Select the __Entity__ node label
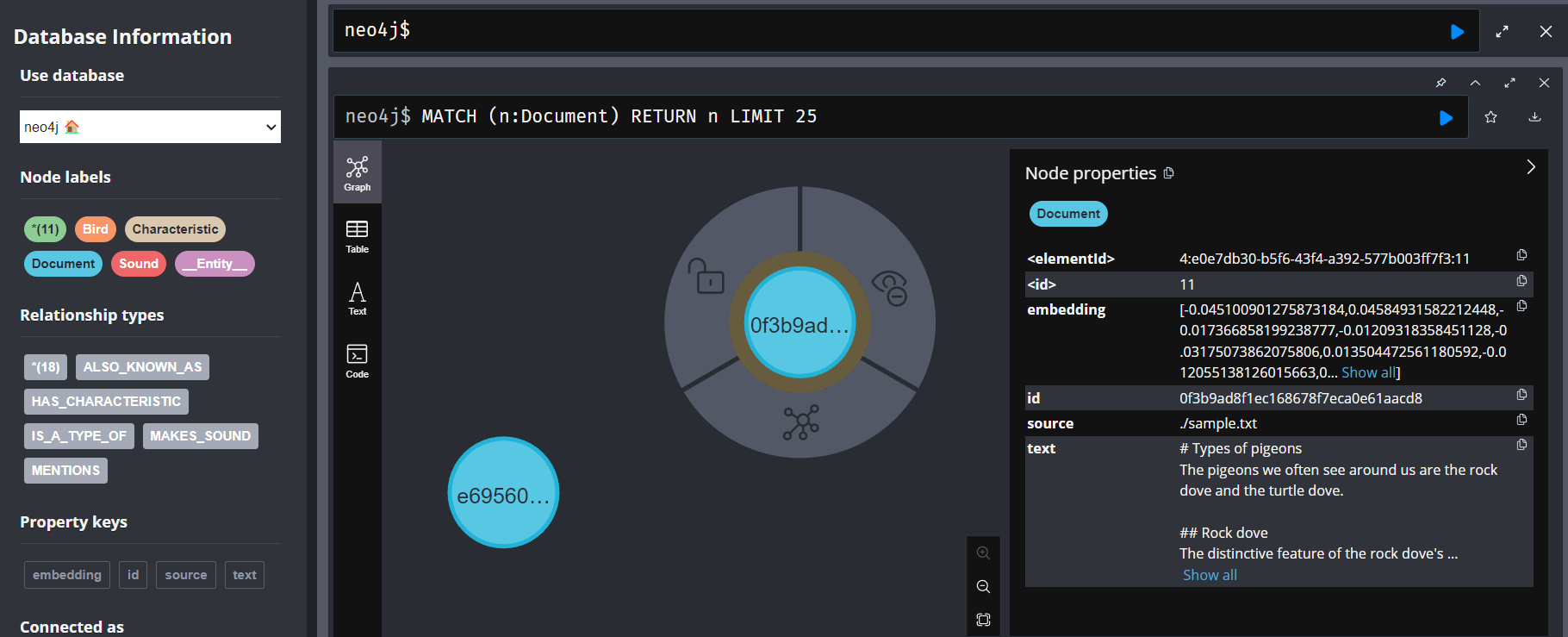The width and height of the screenshot is (1568, 637). pos(215,264)
